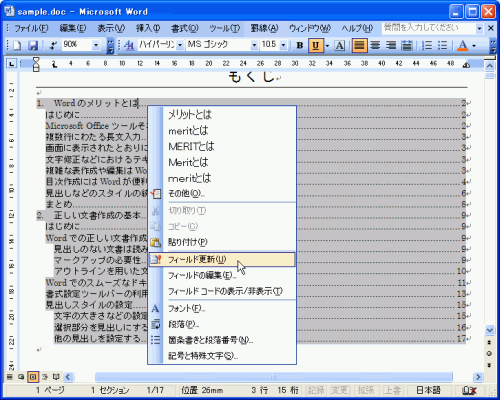The width and height of the screenshot is (500, 400).
Task: Open the Help menu
Action: pos(357,28)
